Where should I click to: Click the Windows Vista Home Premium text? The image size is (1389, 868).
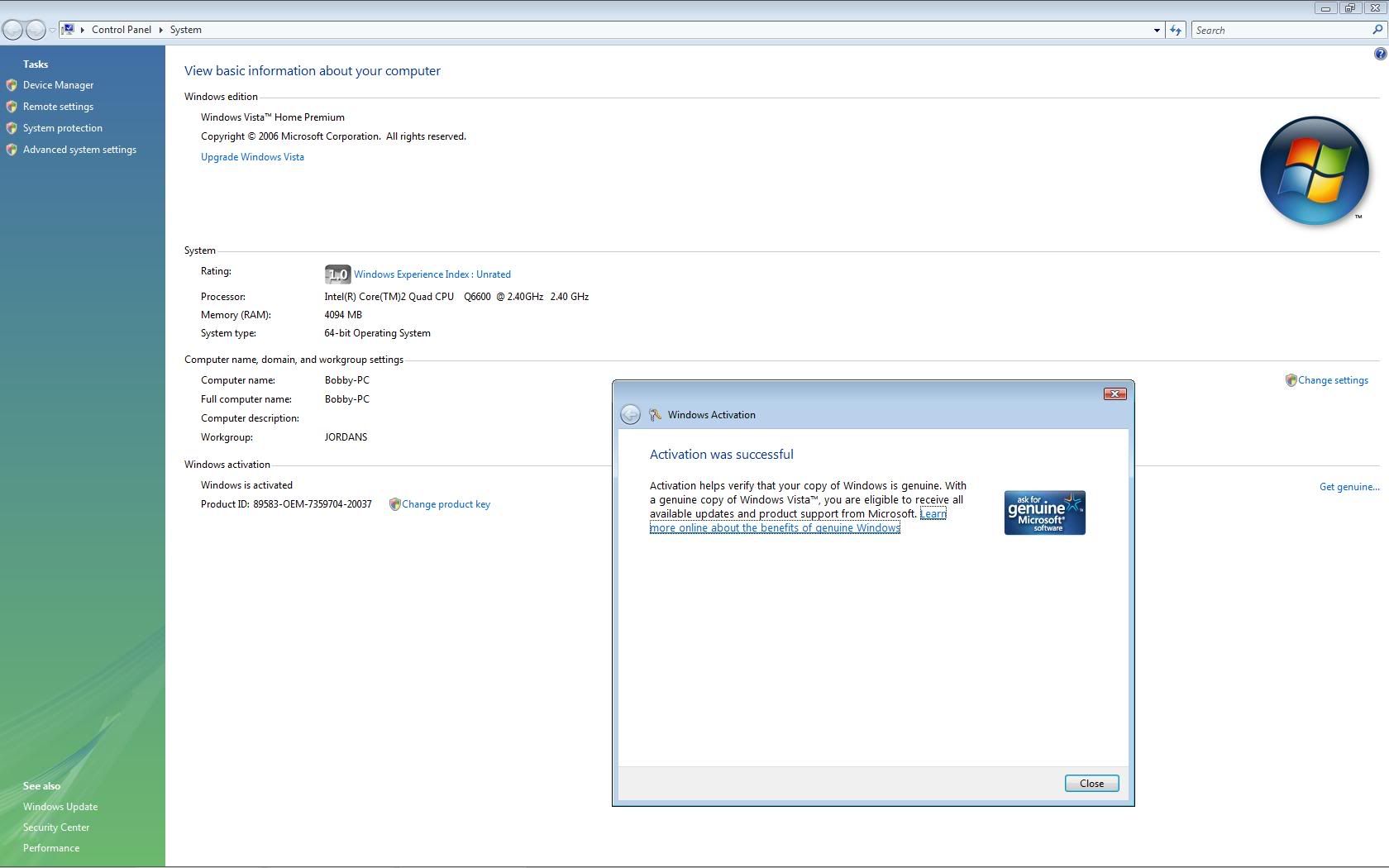tap(273, 117)
